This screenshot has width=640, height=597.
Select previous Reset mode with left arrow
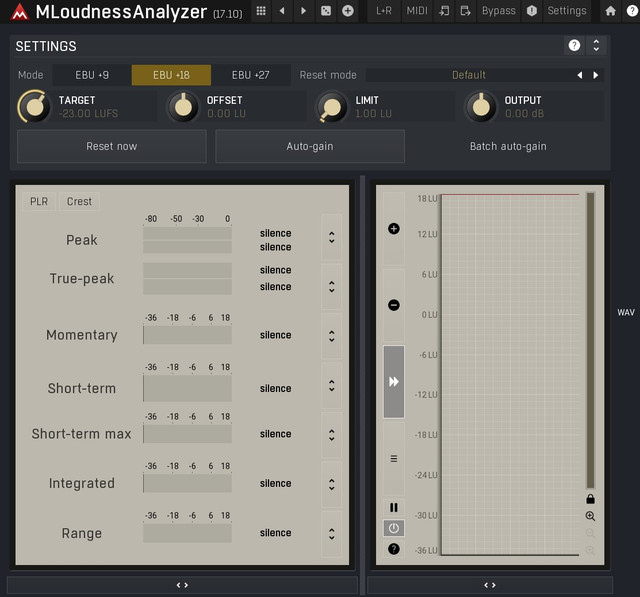[x=580, y=75]
